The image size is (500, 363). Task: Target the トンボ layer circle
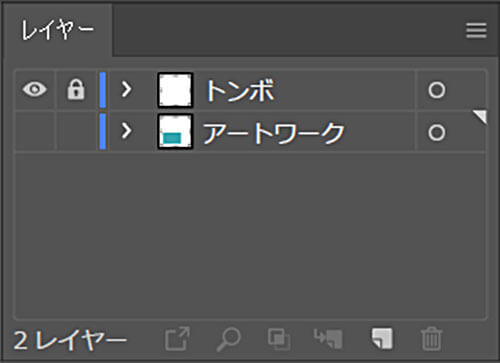(437, 90)
